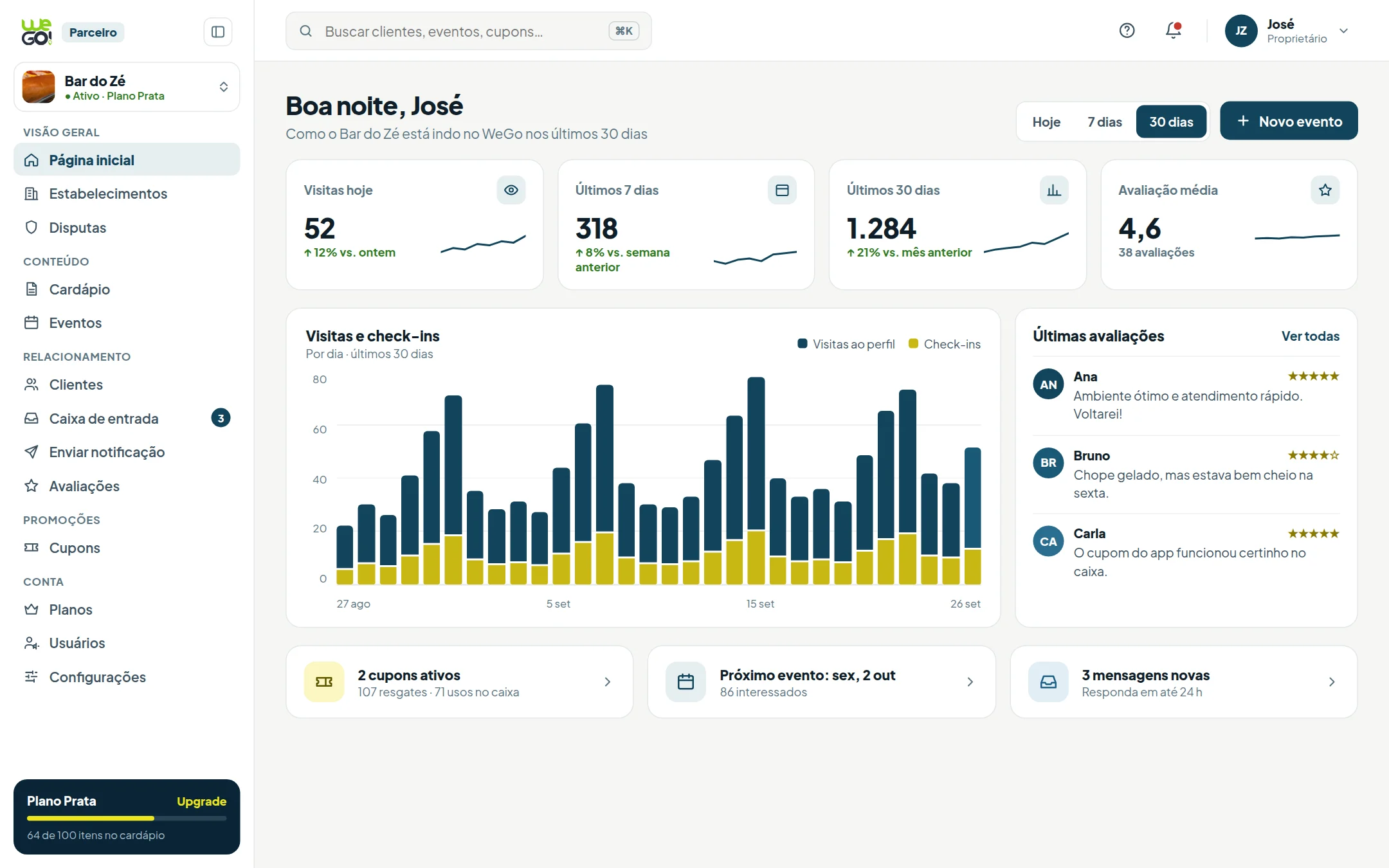
Task: Click the eye icon on Visitas hoje card
Action: (x=511, y=190)
